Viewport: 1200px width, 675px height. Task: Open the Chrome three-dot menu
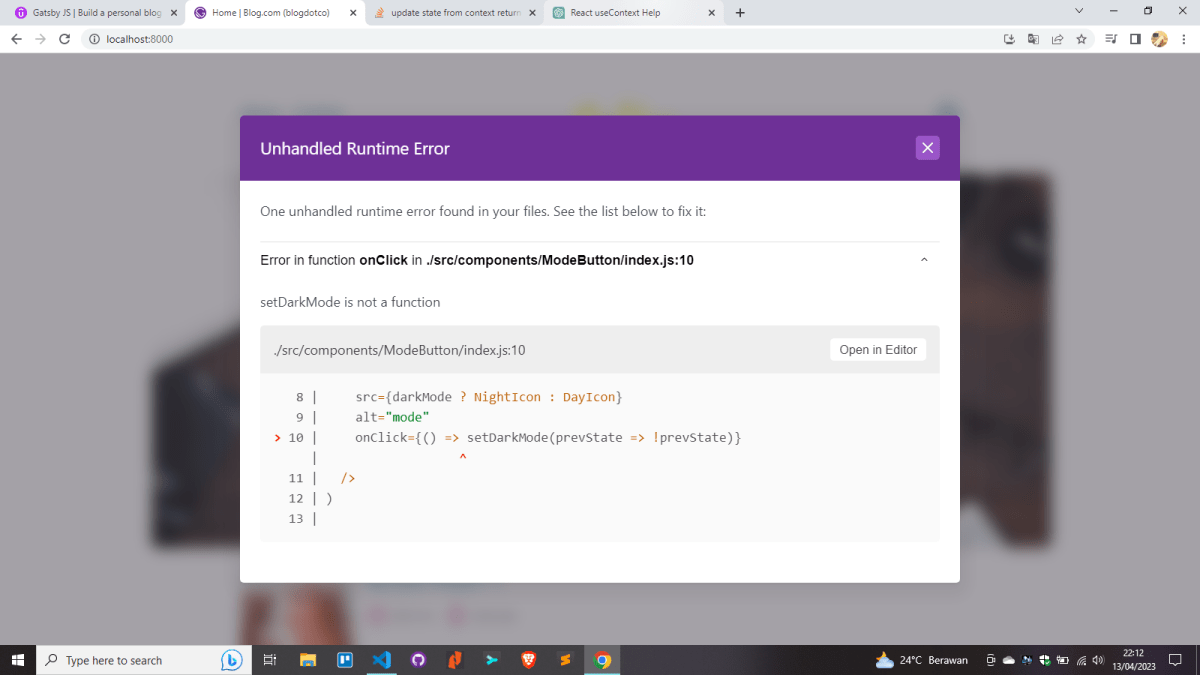pos(1183,39)
